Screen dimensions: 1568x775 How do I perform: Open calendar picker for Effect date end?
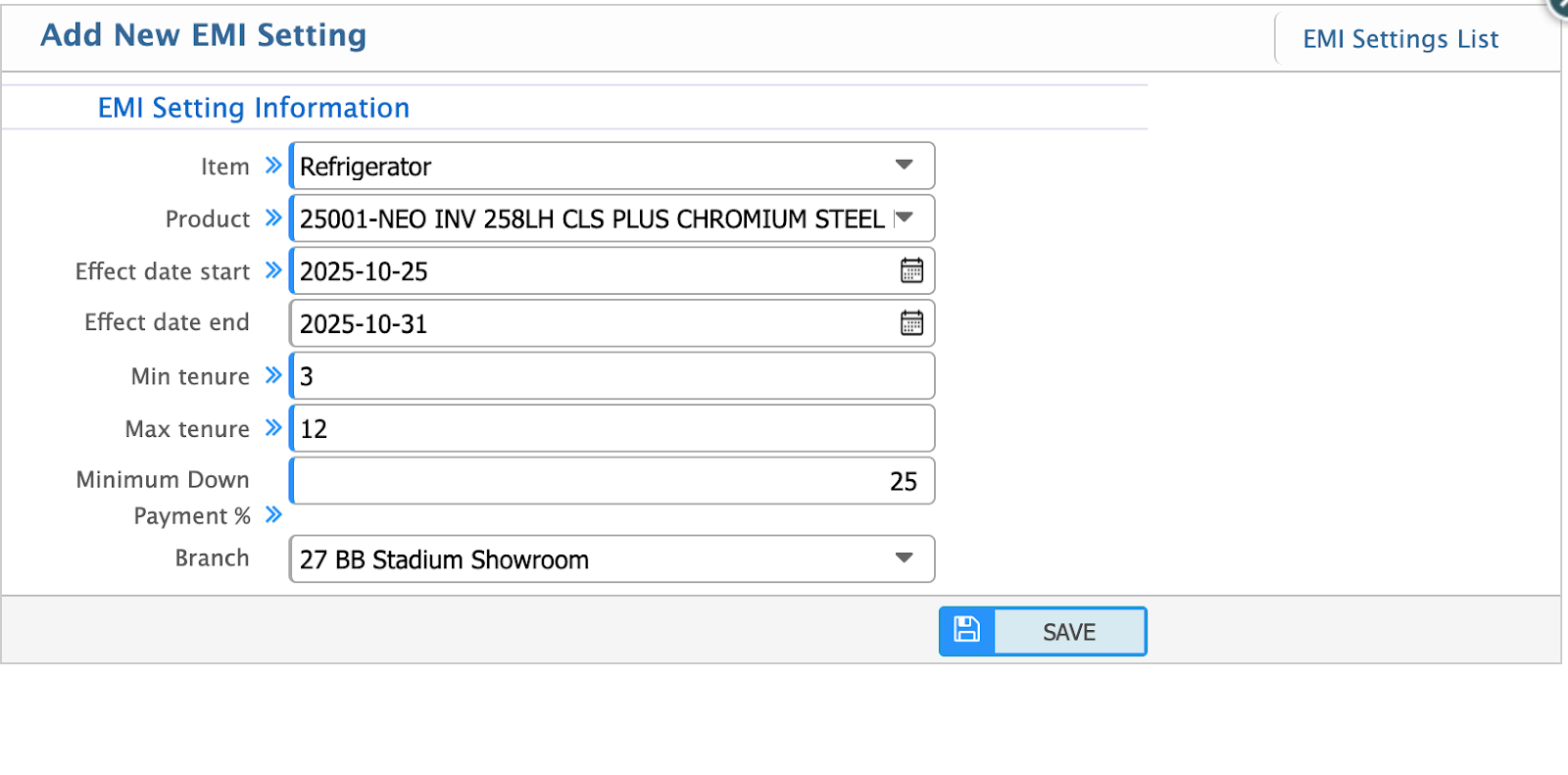911,322
